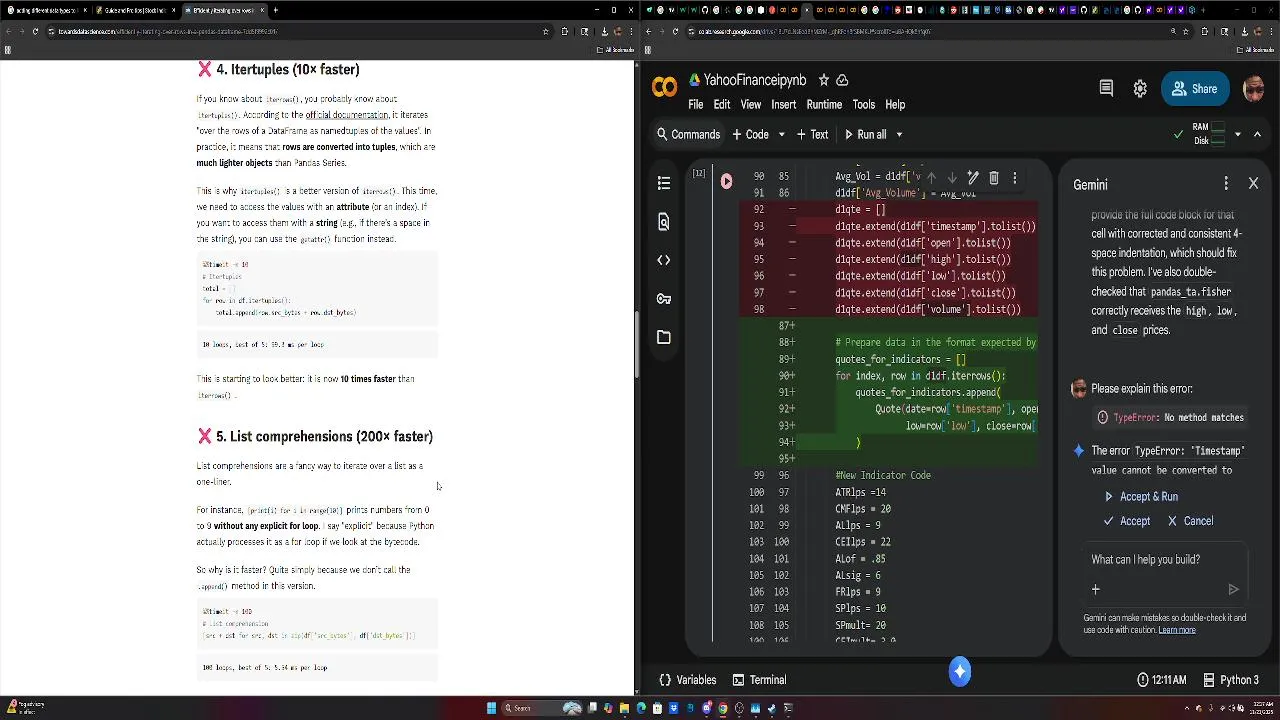The height and width of the screenshot is (720, 1280).
Task: Open the Secrets key sidebar icon
Action: pos(664,299)
